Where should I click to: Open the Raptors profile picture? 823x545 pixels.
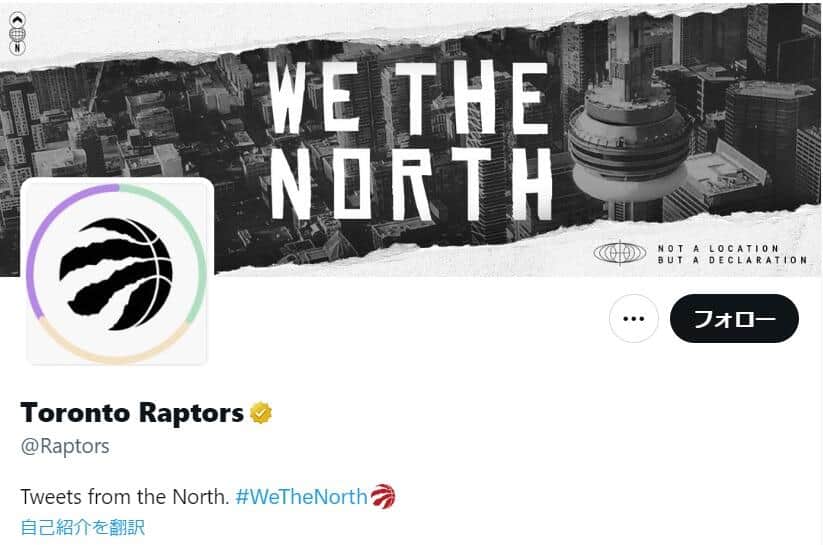[117, 272]
